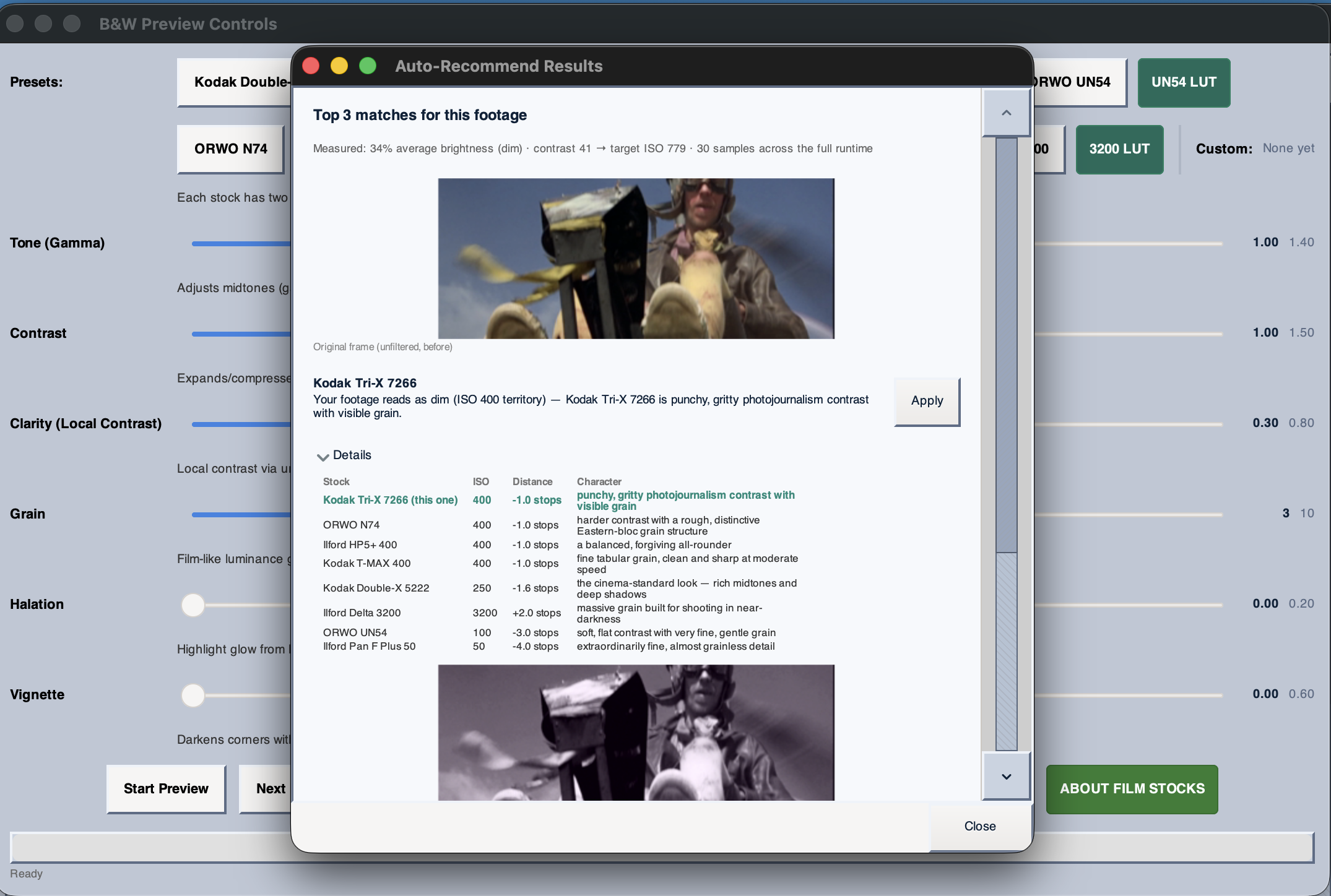
Task: Select the Kodak T-MAX 400 table row
Action: [560, 564]
